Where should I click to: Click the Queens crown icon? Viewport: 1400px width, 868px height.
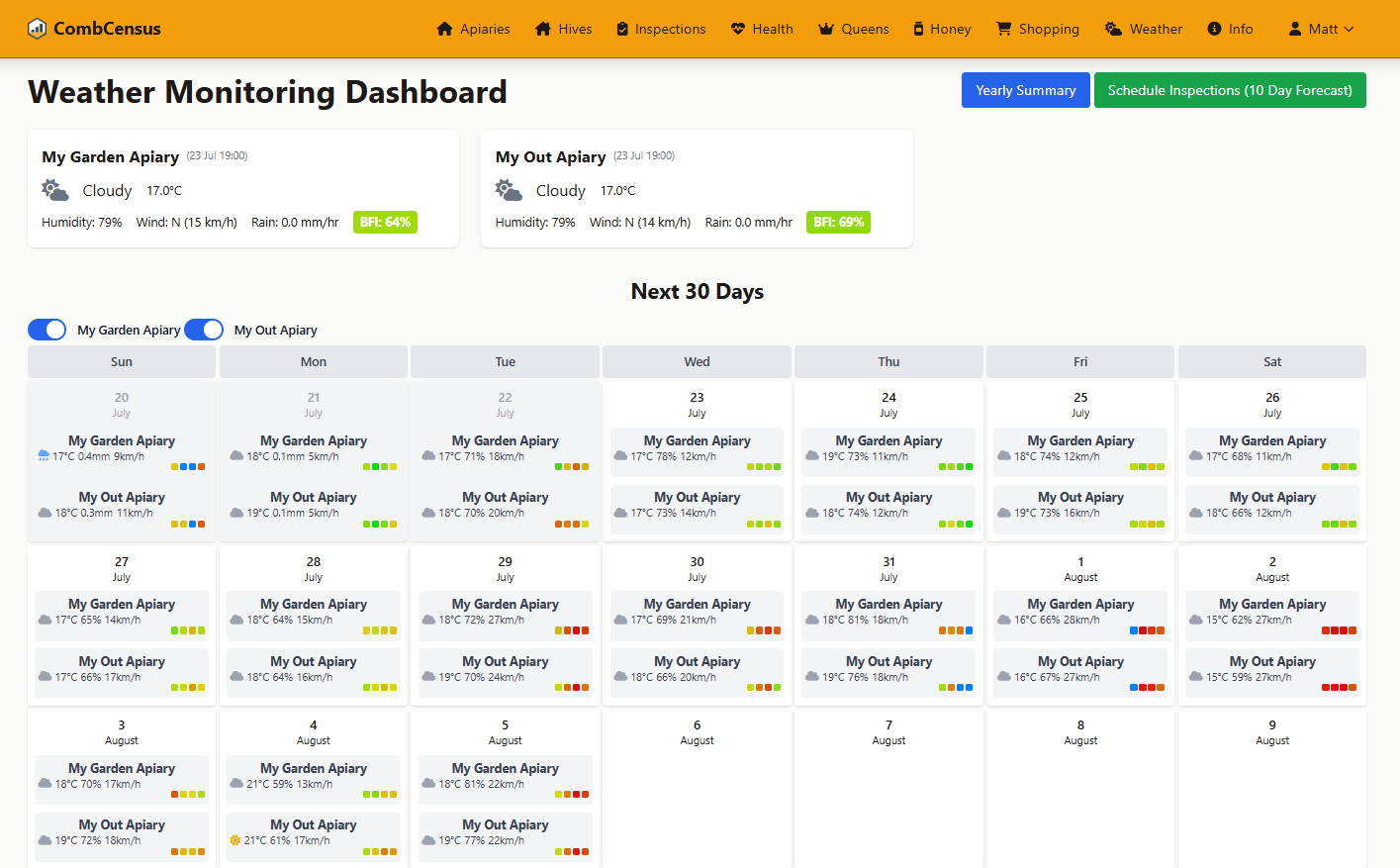(x=826, y=29)
